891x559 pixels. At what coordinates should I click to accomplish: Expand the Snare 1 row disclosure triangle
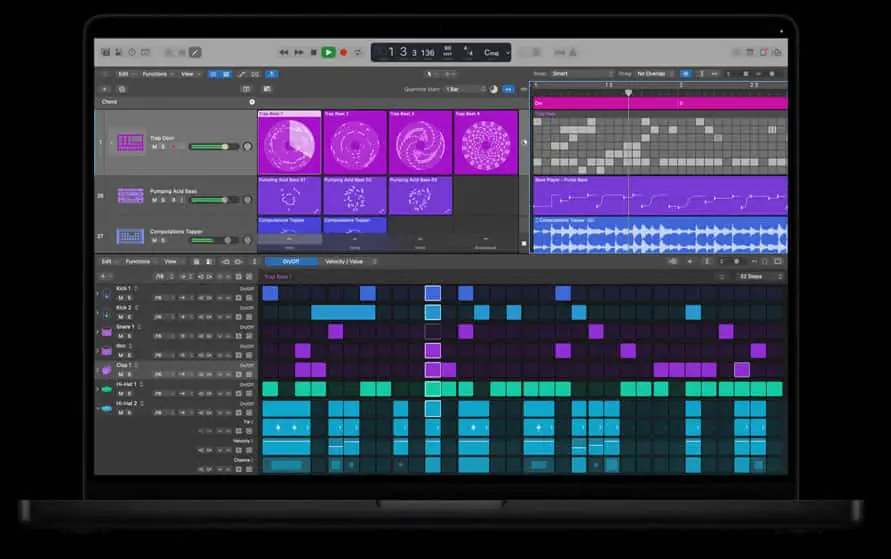pos(98,332)
